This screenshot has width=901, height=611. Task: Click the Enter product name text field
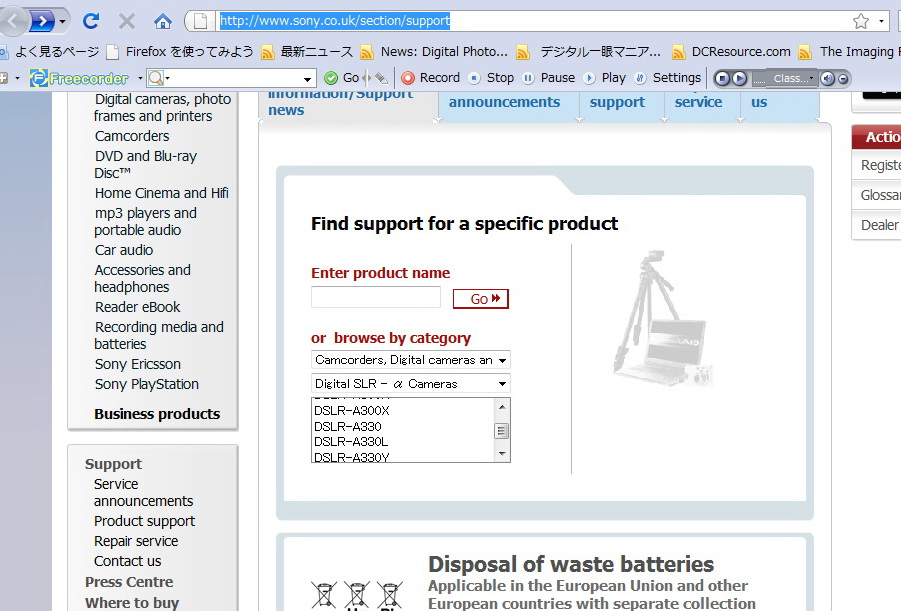click(x=376, y=298)
